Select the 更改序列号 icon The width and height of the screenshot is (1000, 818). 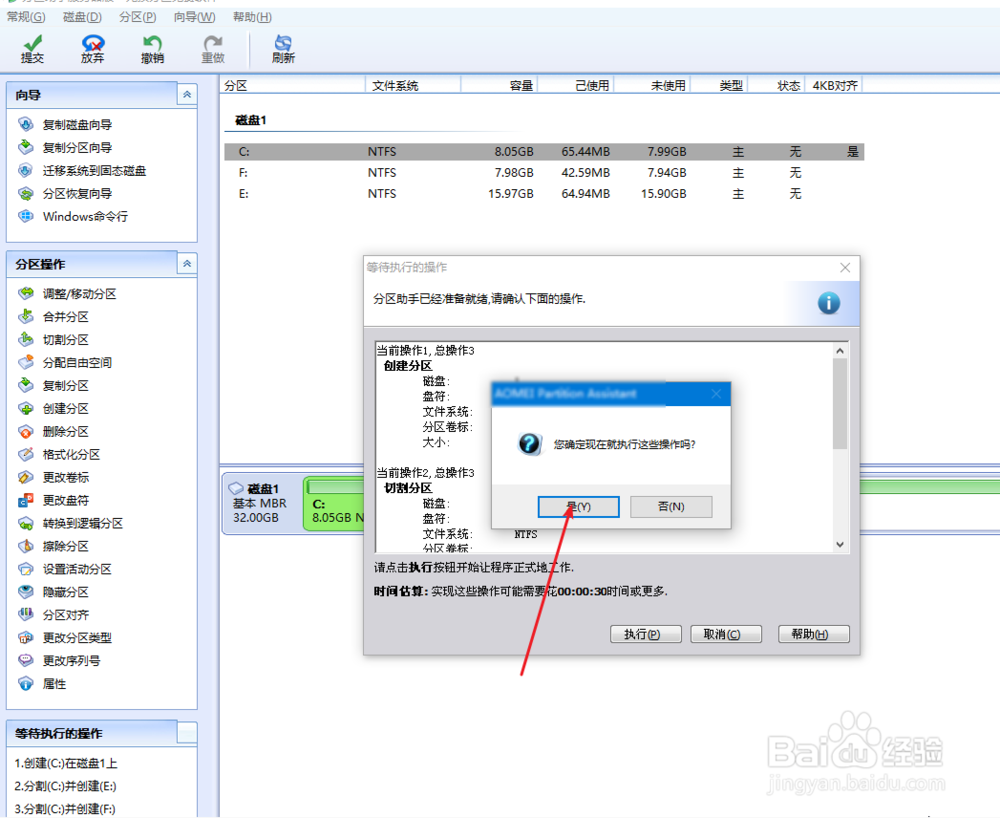point(26,661)
